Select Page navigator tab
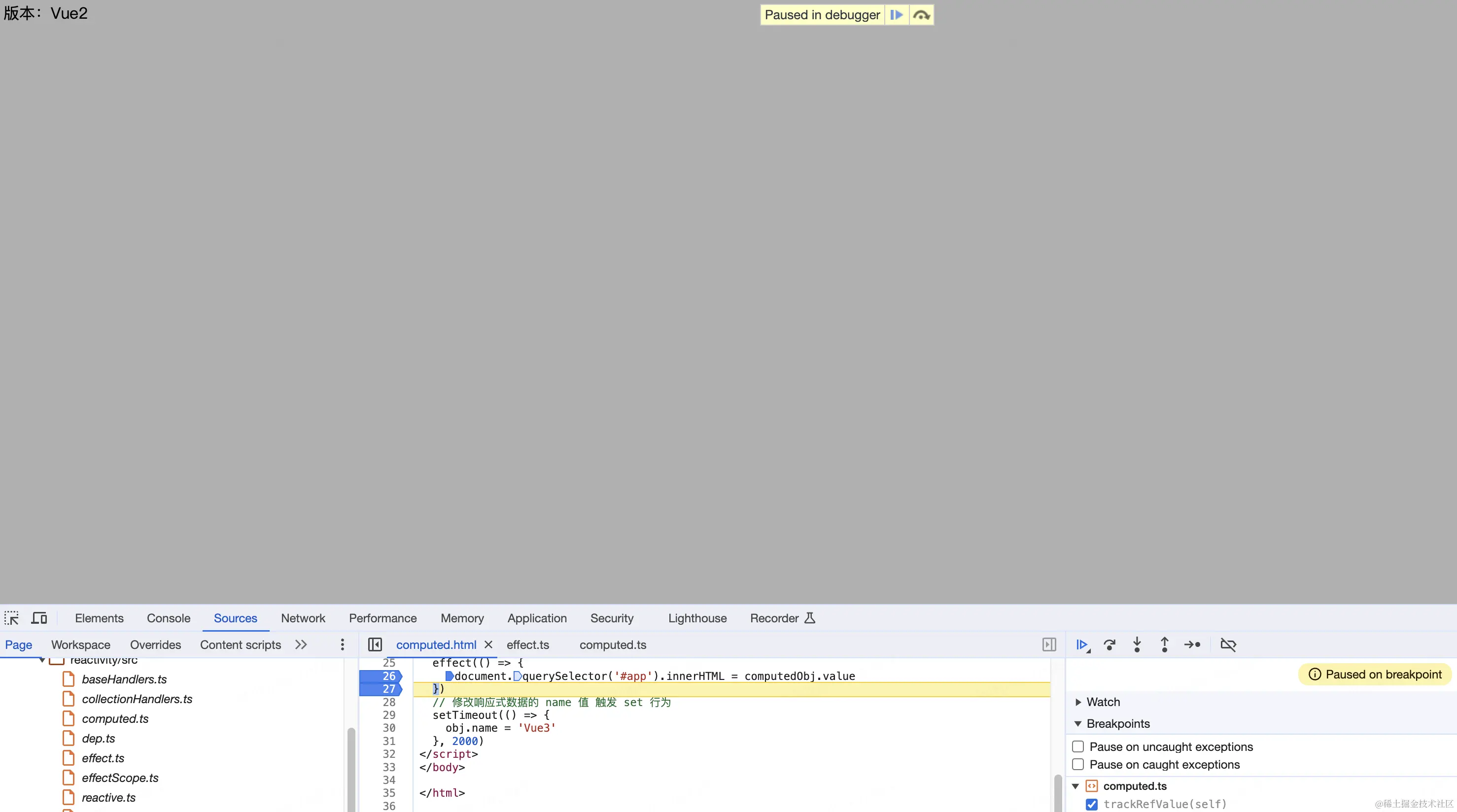Viewport: 1457px width, 812px height. 19,644
